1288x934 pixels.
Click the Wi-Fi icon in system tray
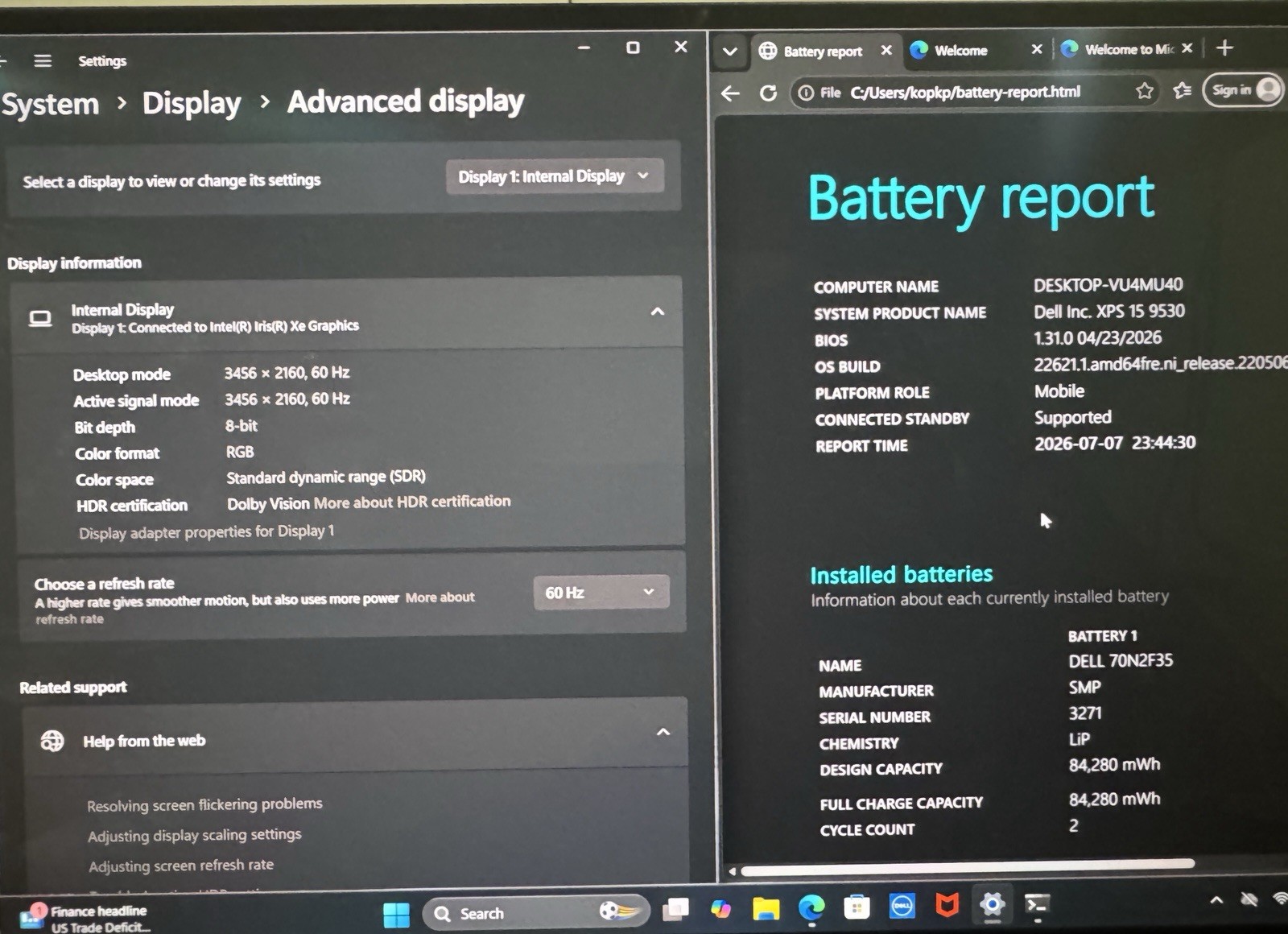pyautogui.click(x=1280, y=898)
